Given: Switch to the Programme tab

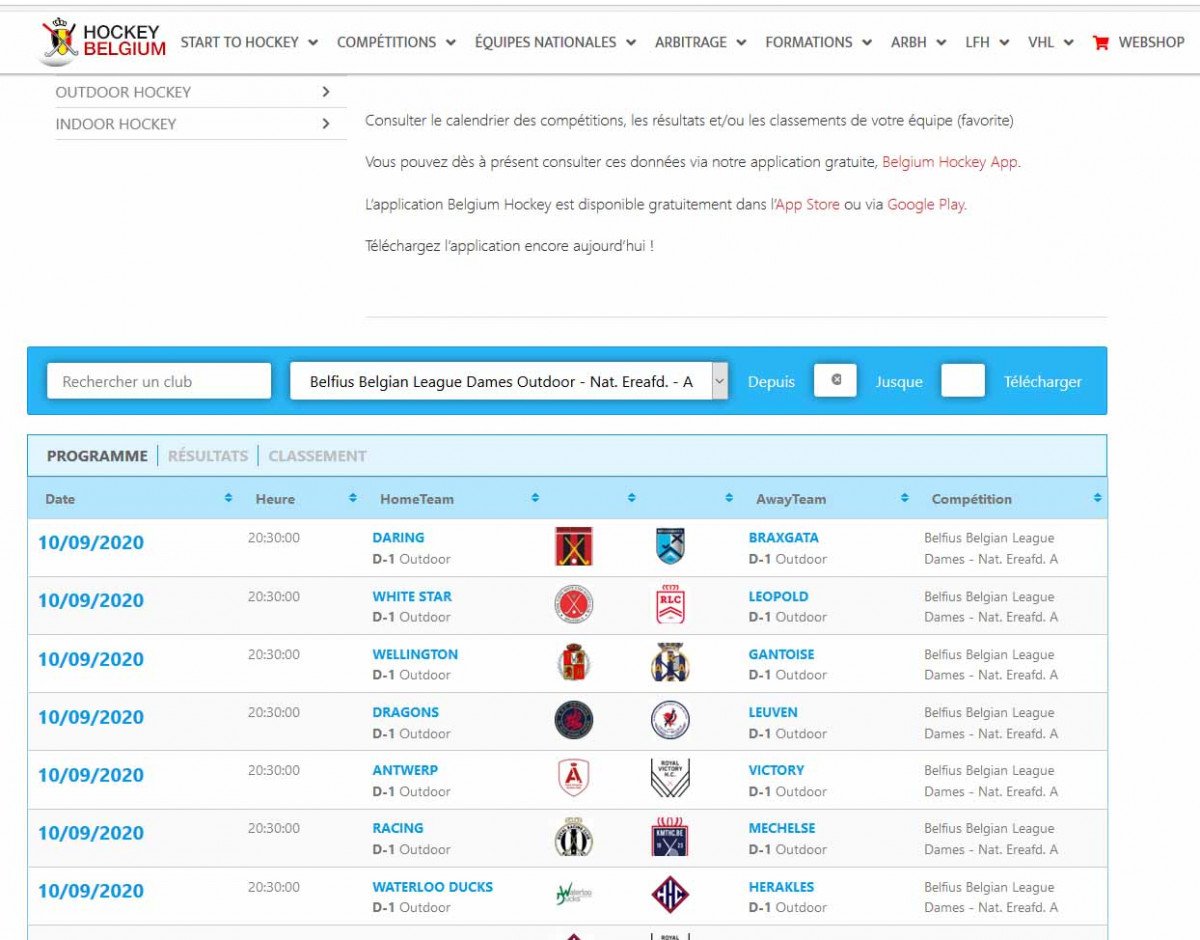Looking at the screenshot, I should tap(97, 456).
